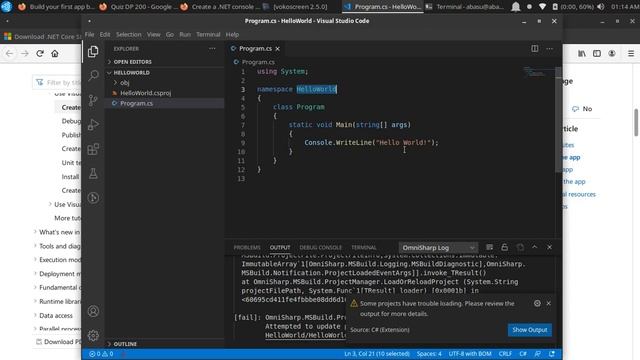Close the Program.cs editor tab
The height and width of the screenshot is (360, 640).
click(x=278, y=49)
